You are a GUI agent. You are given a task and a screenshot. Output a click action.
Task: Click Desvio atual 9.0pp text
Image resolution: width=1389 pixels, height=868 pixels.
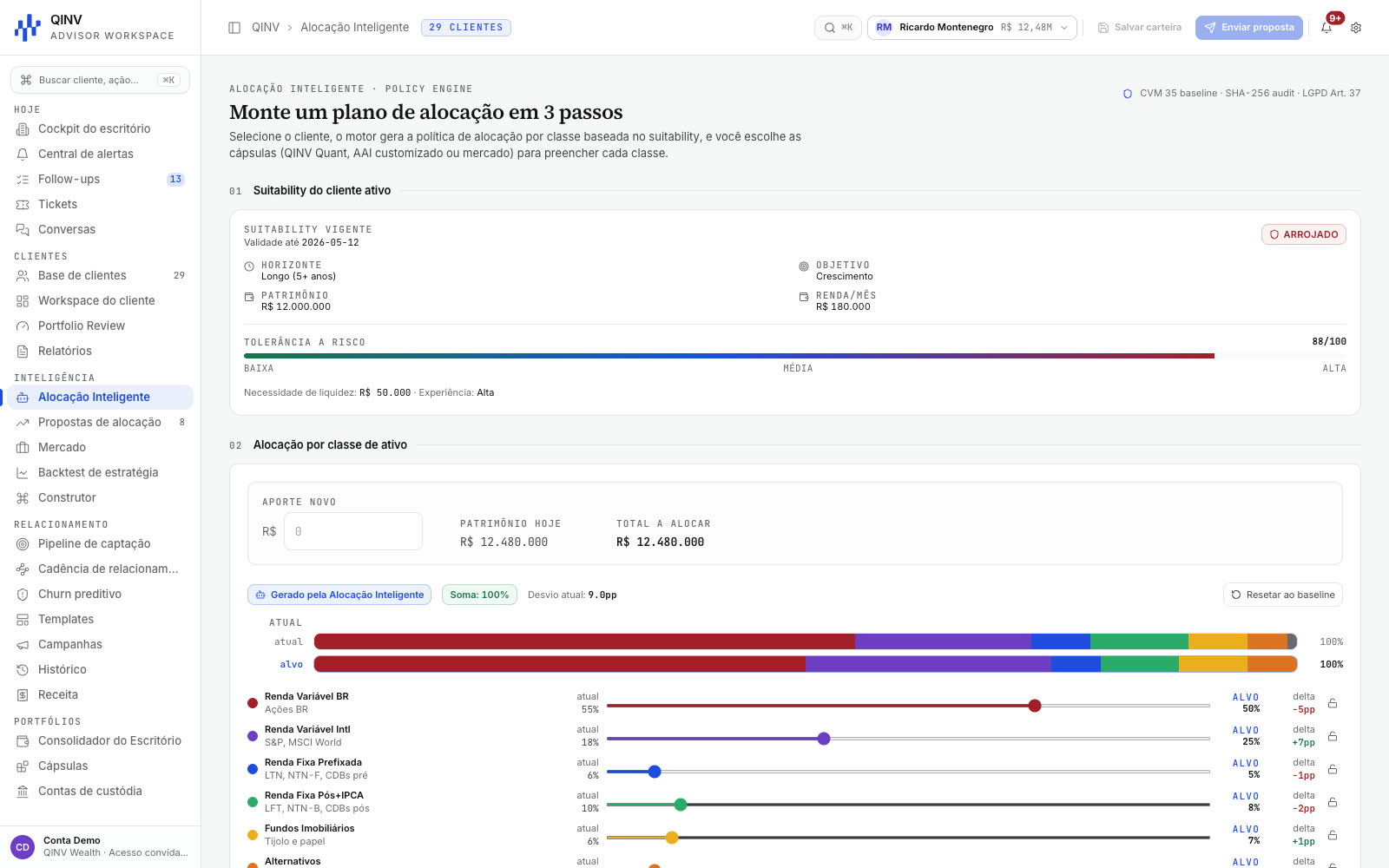[572, 595]
